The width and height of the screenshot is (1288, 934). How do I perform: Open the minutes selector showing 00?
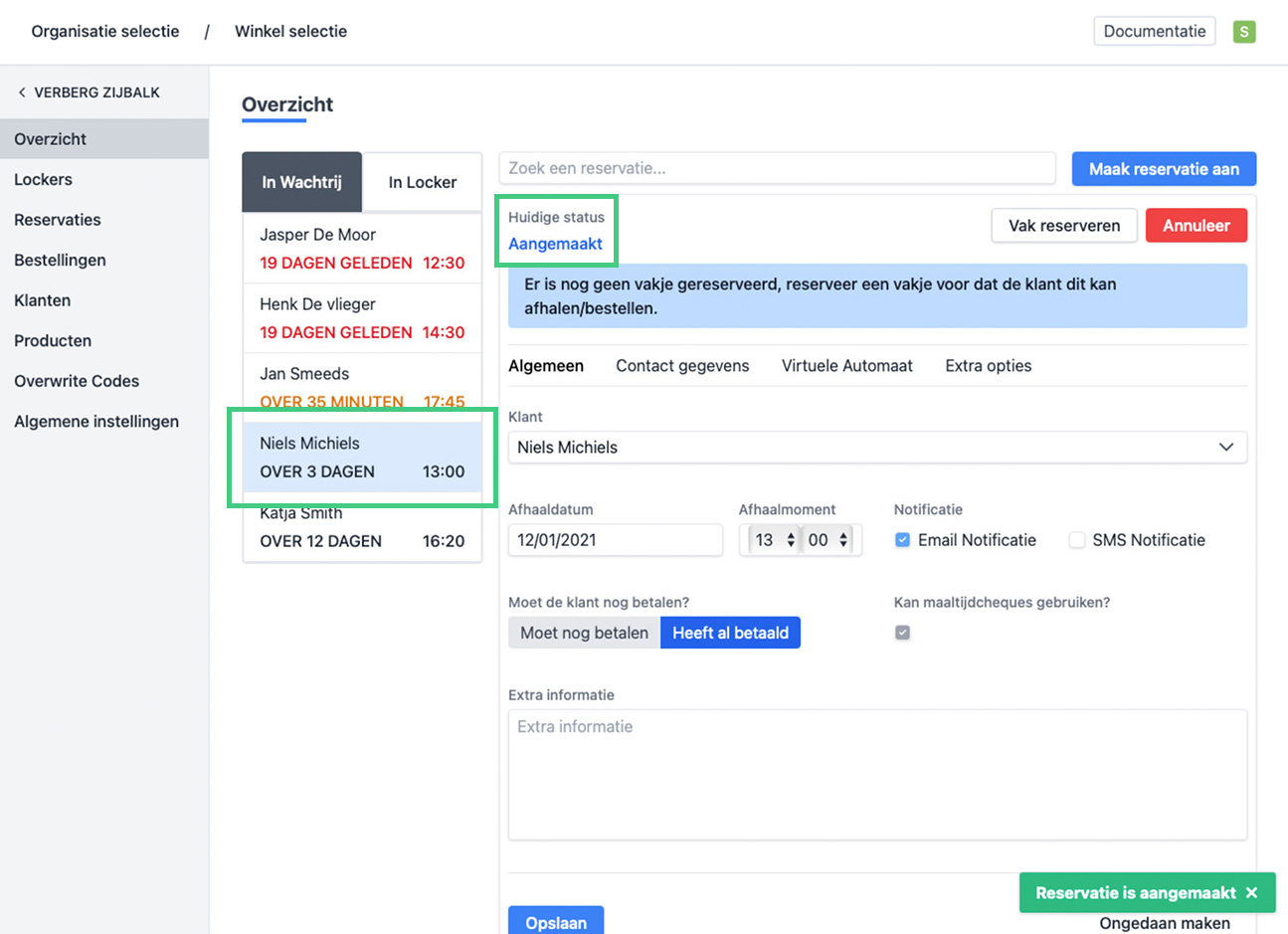(x=828, y=540)
